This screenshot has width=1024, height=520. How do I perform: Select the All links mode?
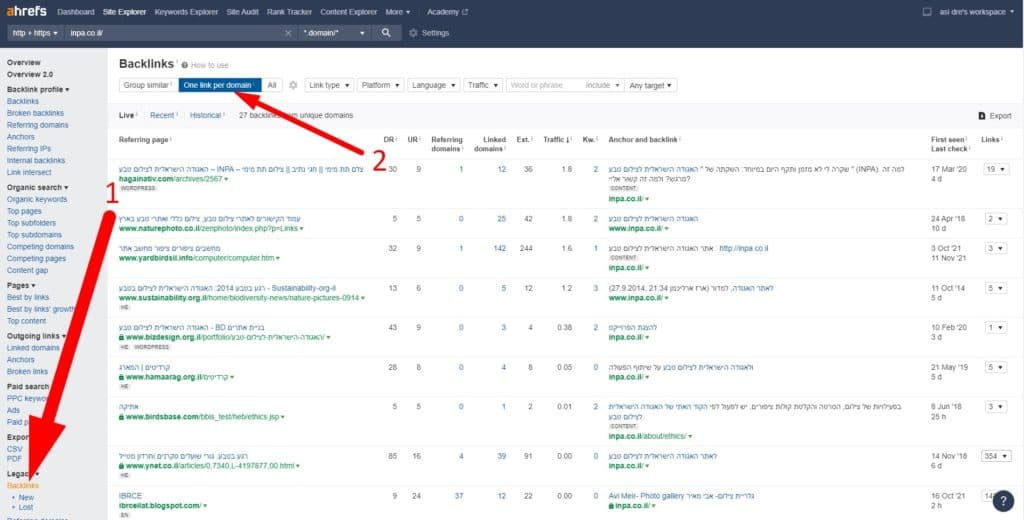pyautogui.click(x=272, y=85)
